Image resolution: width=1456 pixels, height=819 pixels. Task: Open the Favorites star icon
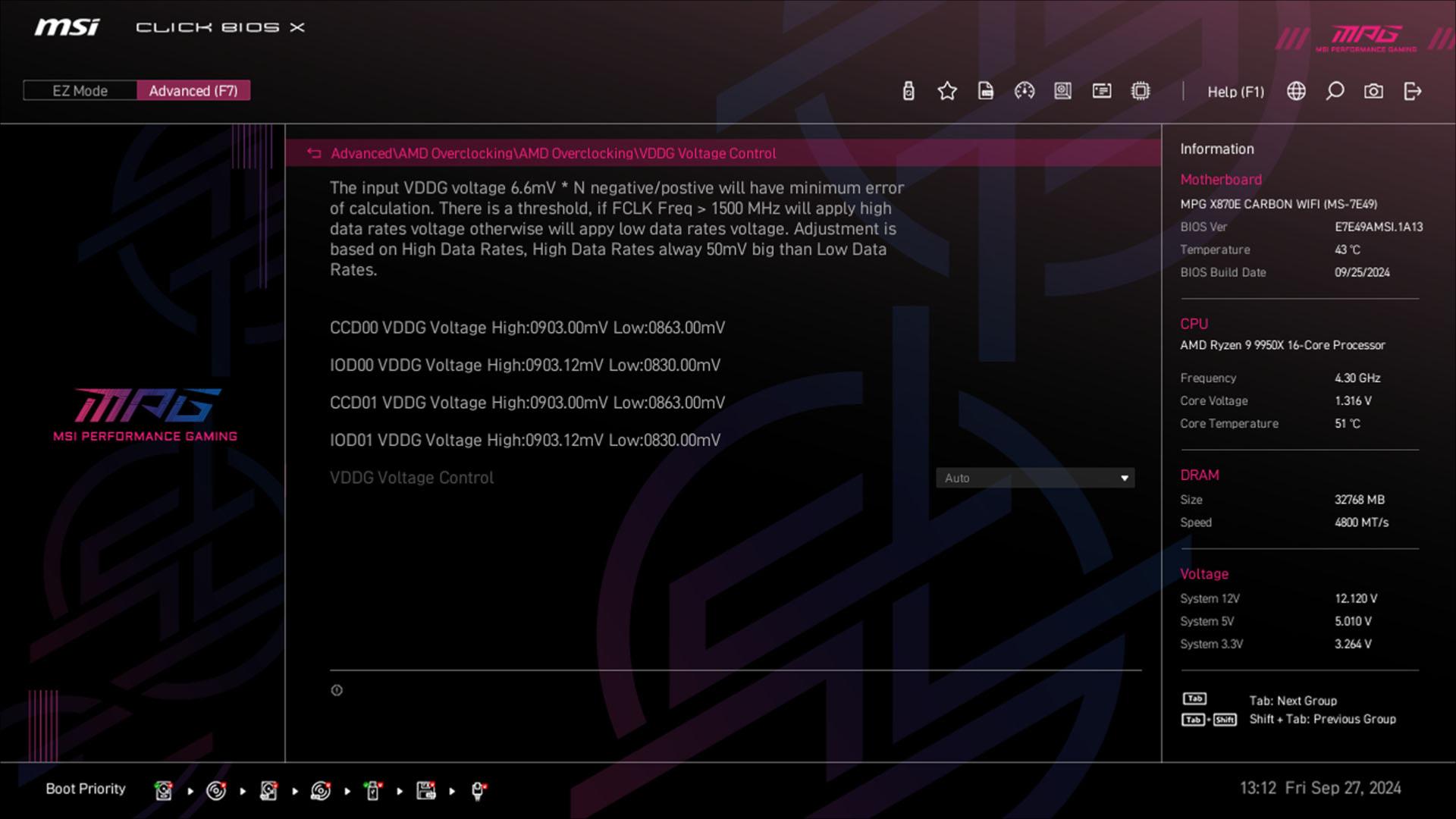[947, 92]
